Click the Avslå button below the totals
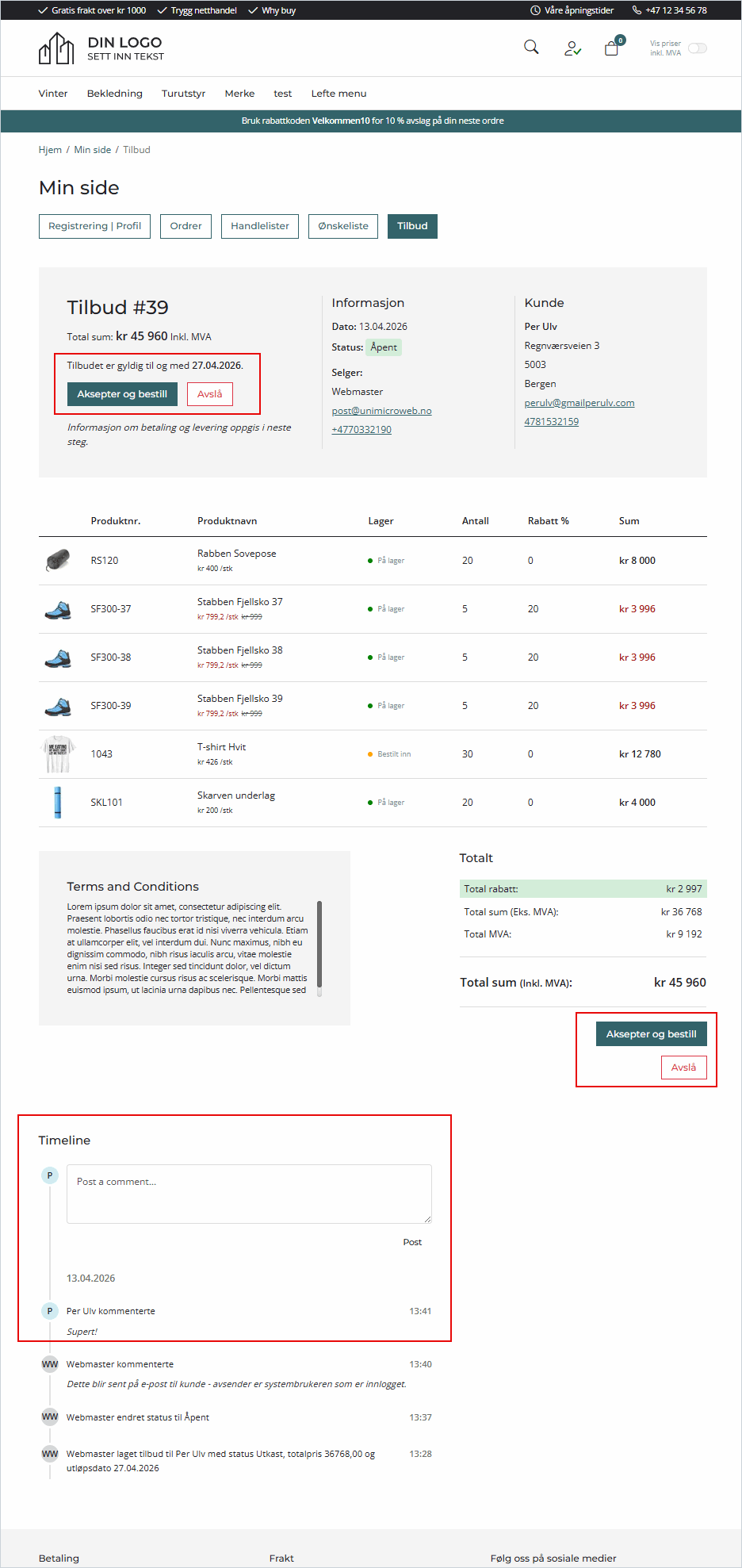This screenshot has height=1568, width=742. click(x=683, y=1068)
